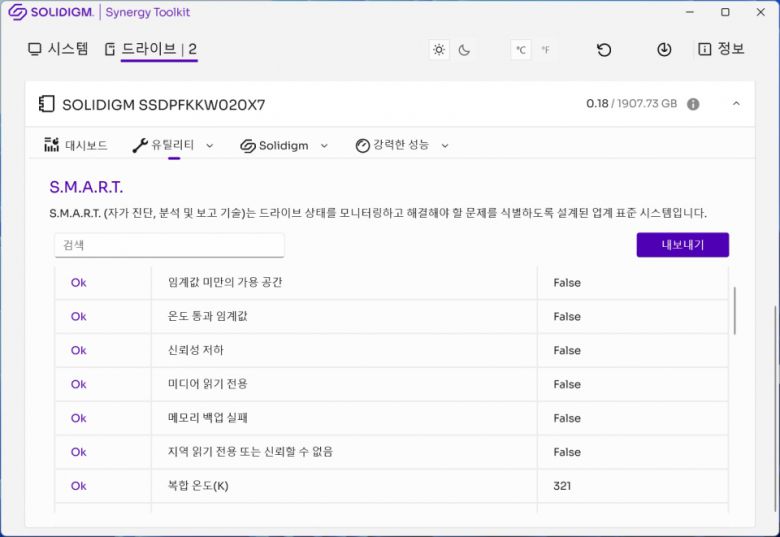
Task: Click the 검색 search field
Action: pyautogui.click(x=169, y=245)
